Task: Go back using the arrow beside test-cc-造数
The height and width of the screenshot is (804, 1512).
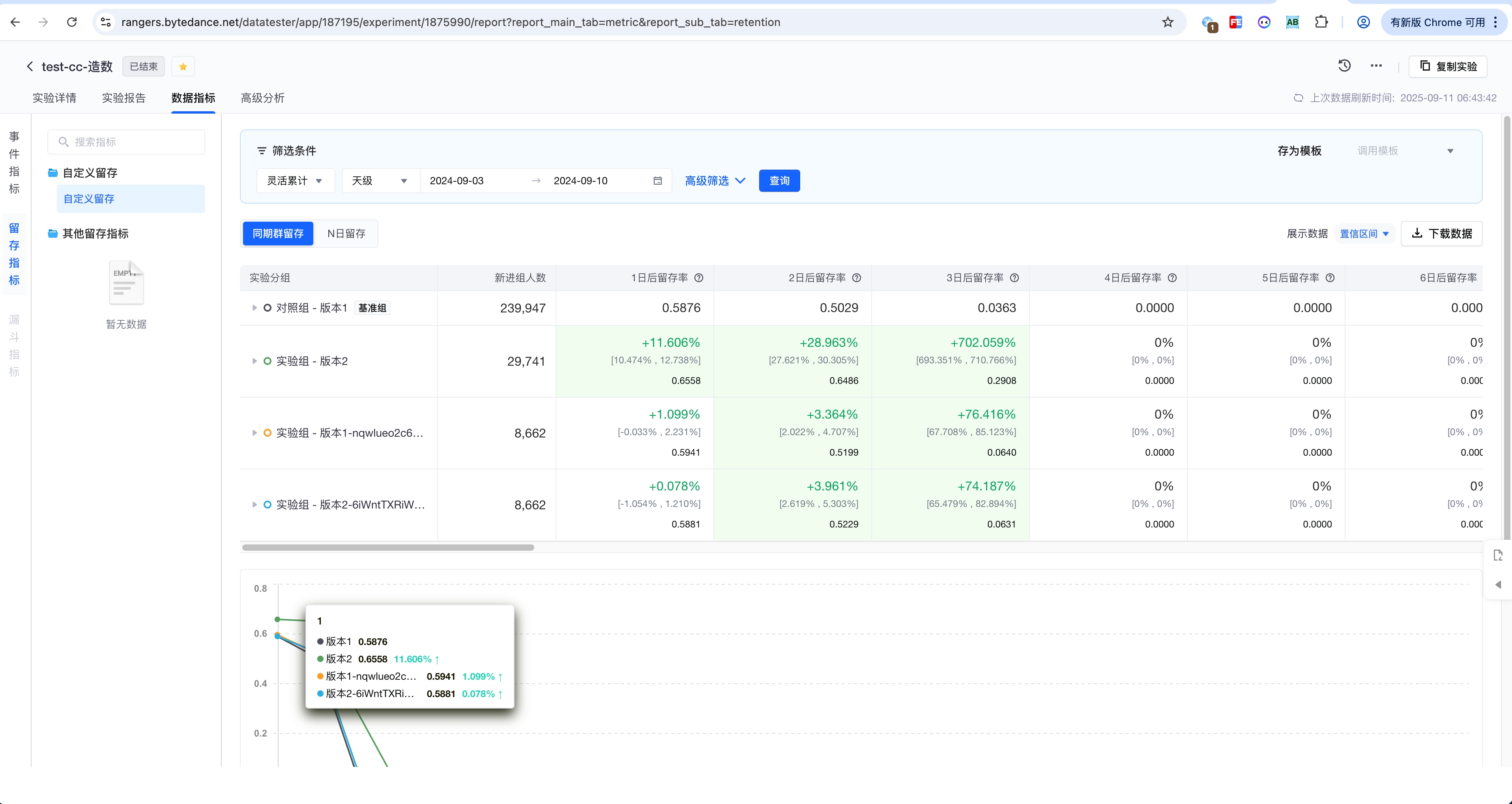Action: pos(30,67)
